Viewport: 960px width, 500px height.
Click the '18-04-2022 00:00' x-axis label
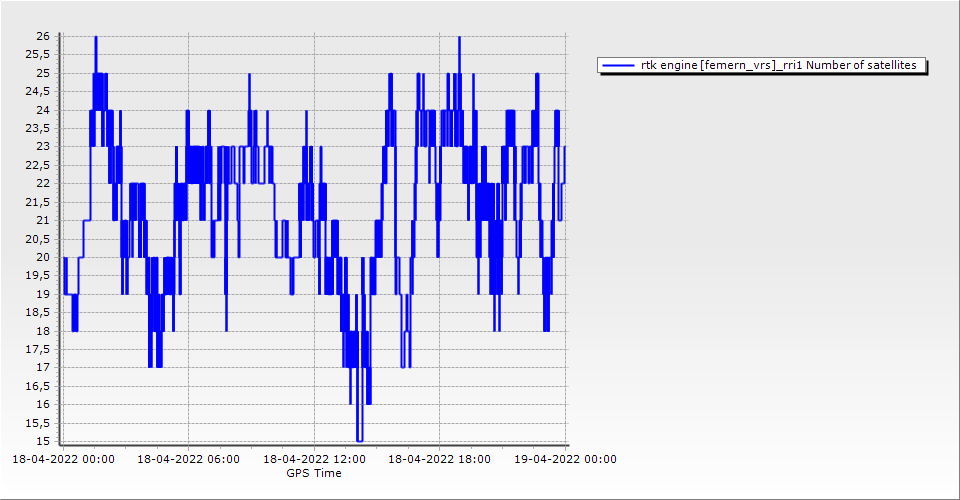click(x=62, y=460)
